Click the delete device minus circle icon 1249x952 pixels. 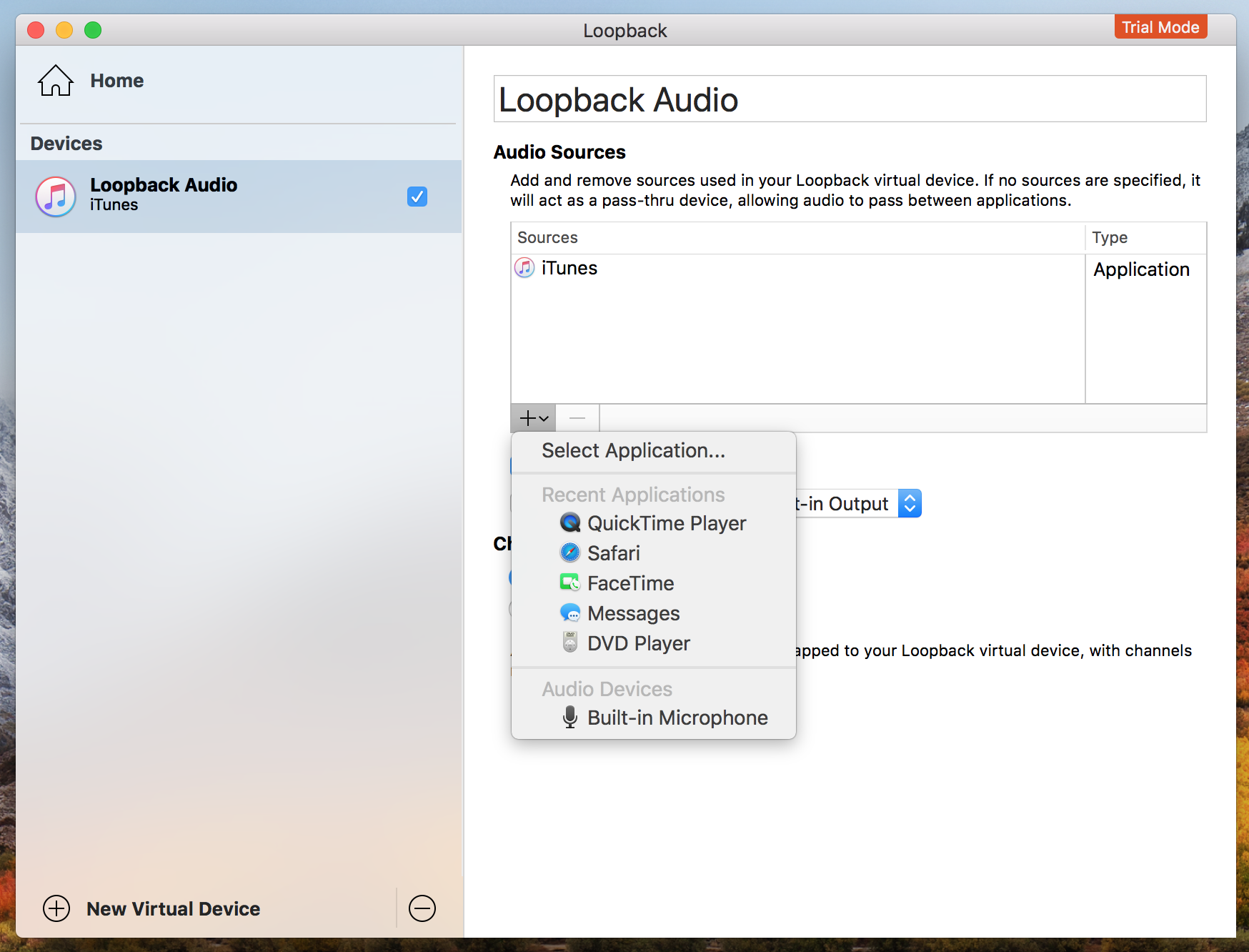click(x=422, y=908)
